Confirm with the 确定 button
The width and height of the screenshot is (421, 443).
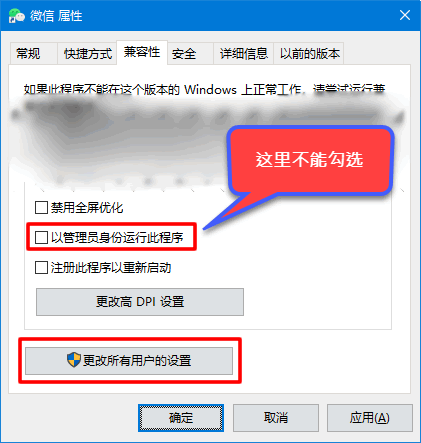pyautogui.click(x=181, y=418)
